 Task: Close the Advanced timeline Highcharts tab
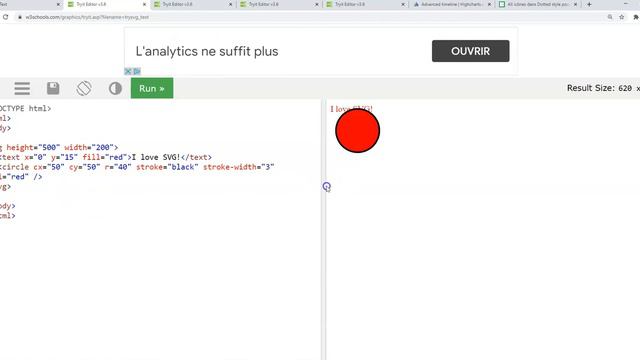coord(489,4)
